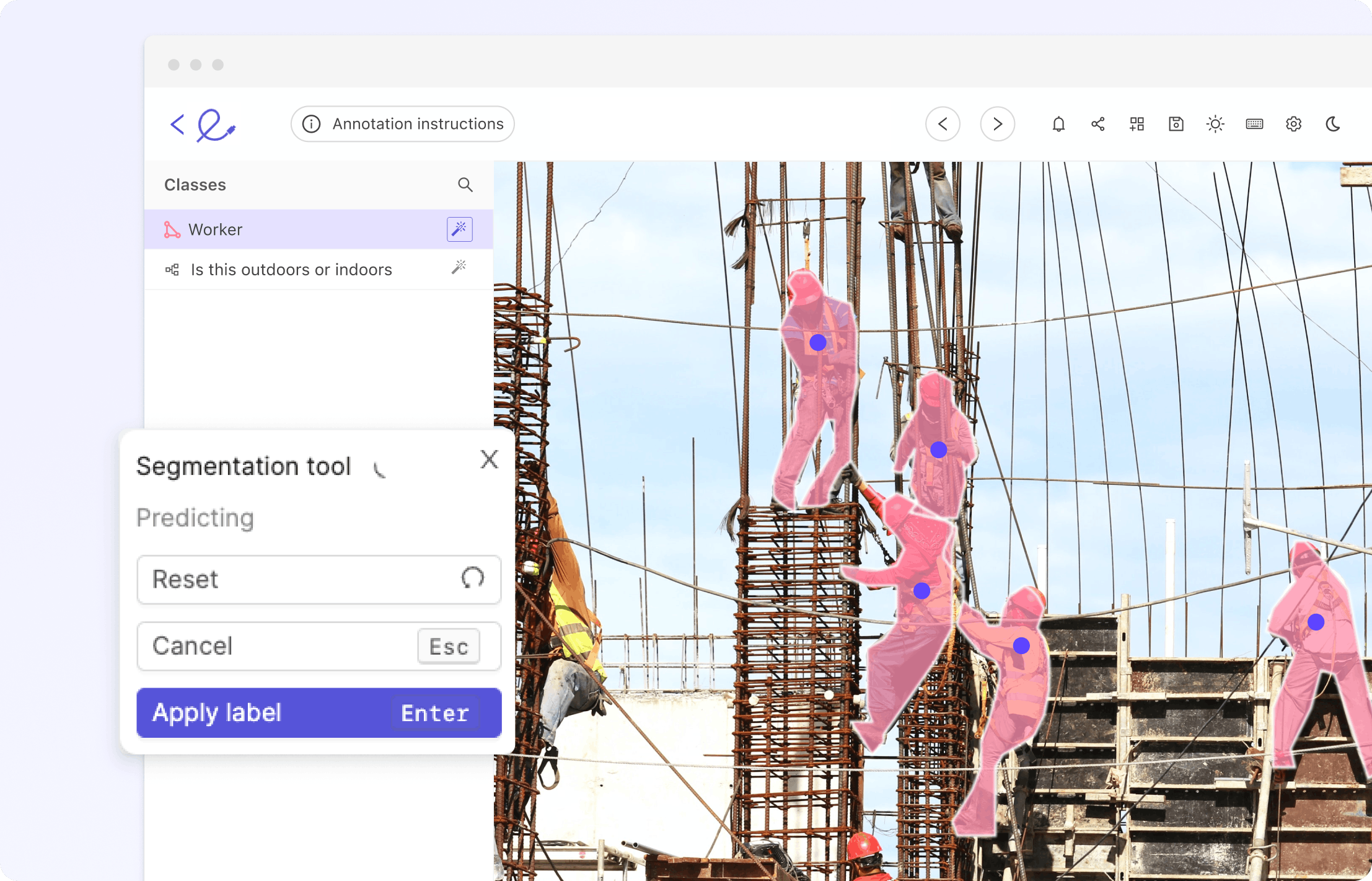Select the Worker class label
The width and height of the screenshot is (1372, 881).
[x=215, y=229]
